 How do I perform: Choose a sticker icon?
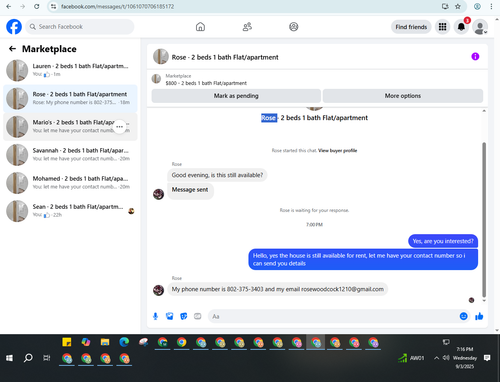pos(184,316)
